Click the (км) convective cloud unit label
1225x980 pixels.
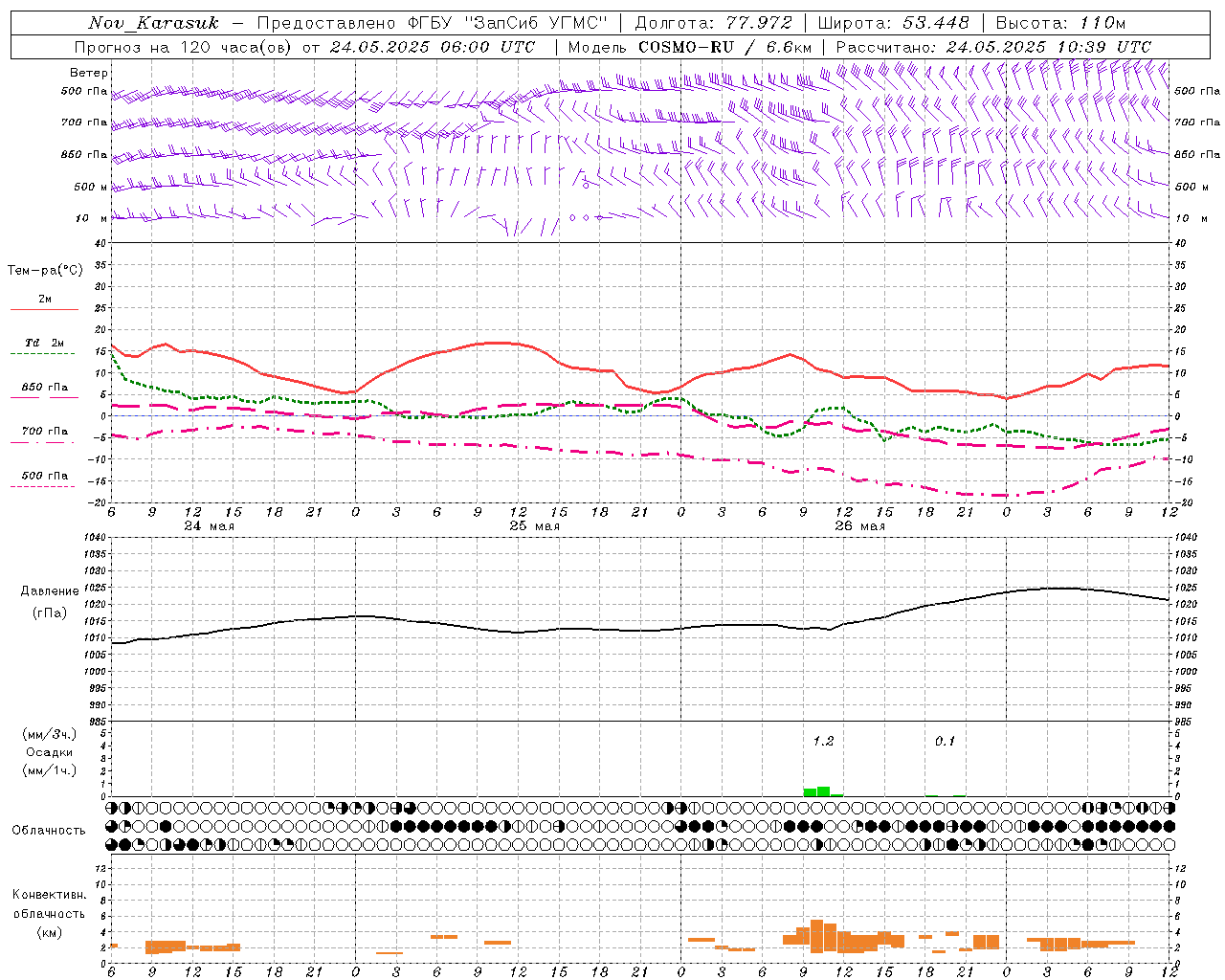pyautogui.click(x=49, y=932)
